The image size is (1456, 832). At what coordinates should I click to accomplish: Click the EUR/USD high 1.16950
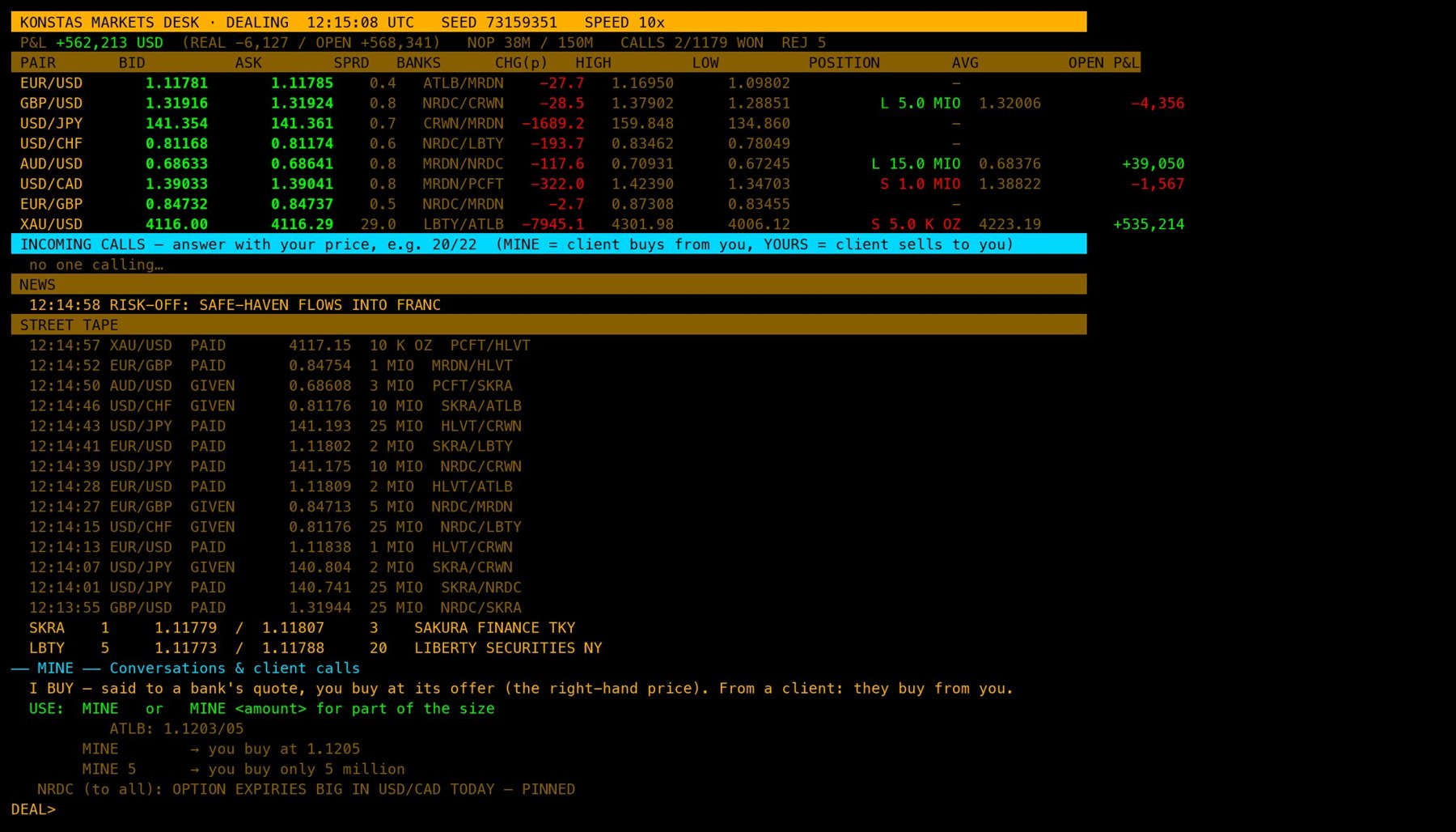tap(642, 83)
